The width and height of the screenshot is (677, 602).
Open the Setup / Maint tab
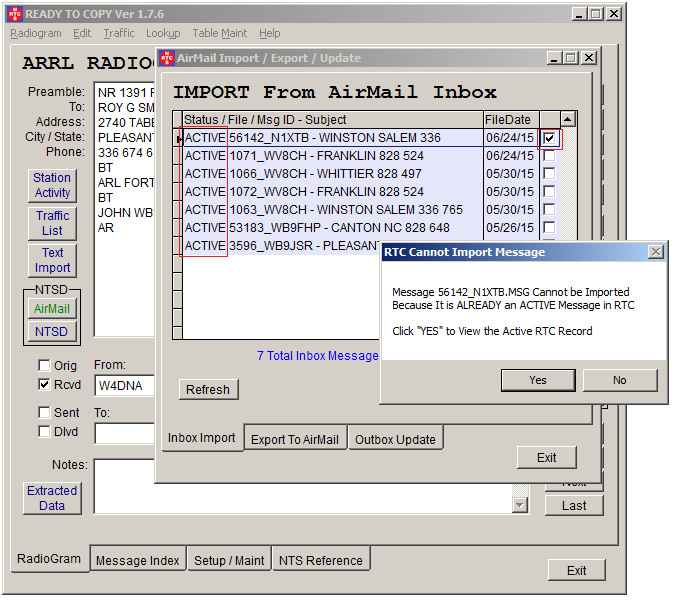tap(229, 560)
